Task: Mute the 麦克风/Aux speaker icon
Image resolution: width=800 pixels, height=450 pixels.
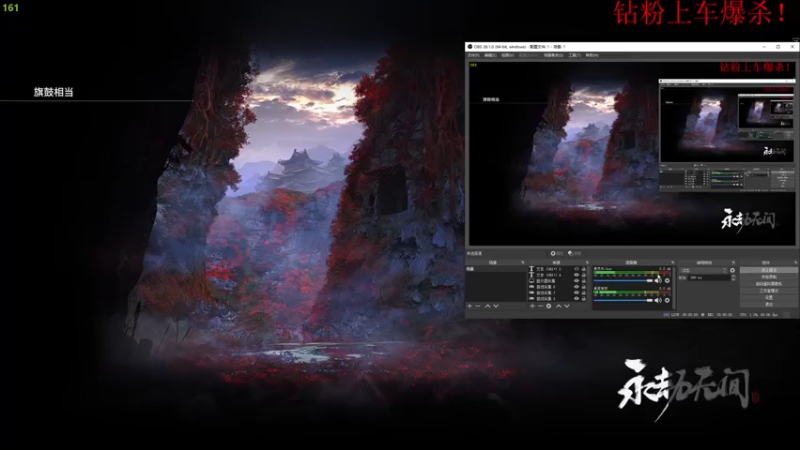Action: [658, 281]
